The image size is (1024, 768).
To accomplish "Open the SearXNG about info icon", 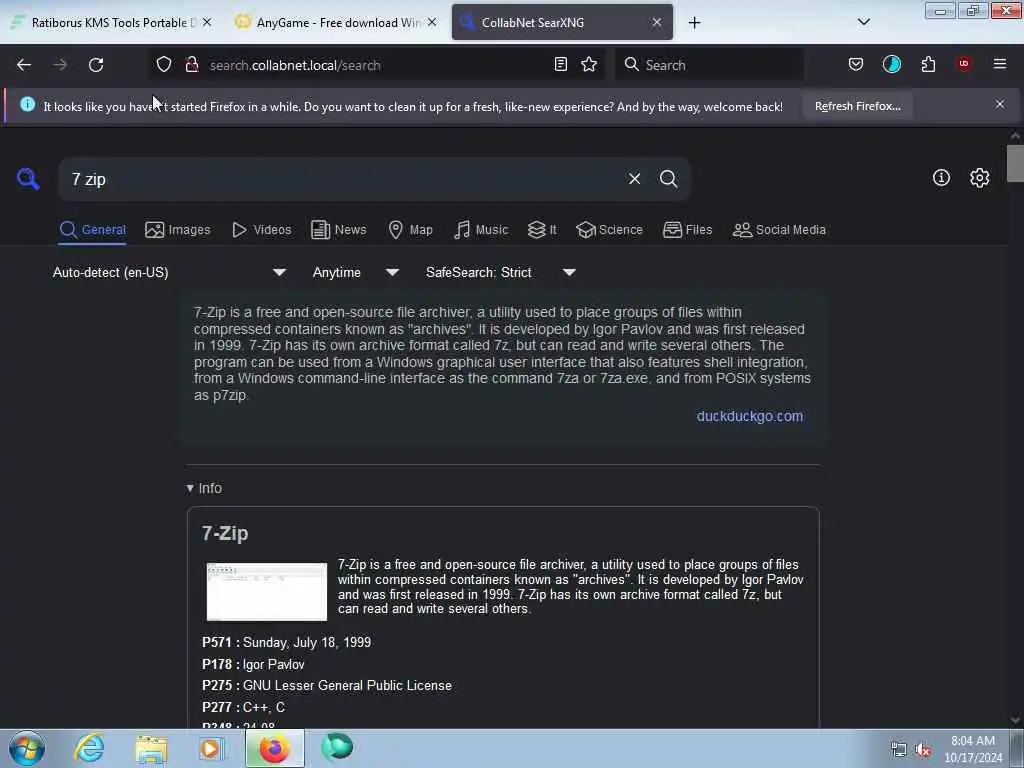I will 941,177.
